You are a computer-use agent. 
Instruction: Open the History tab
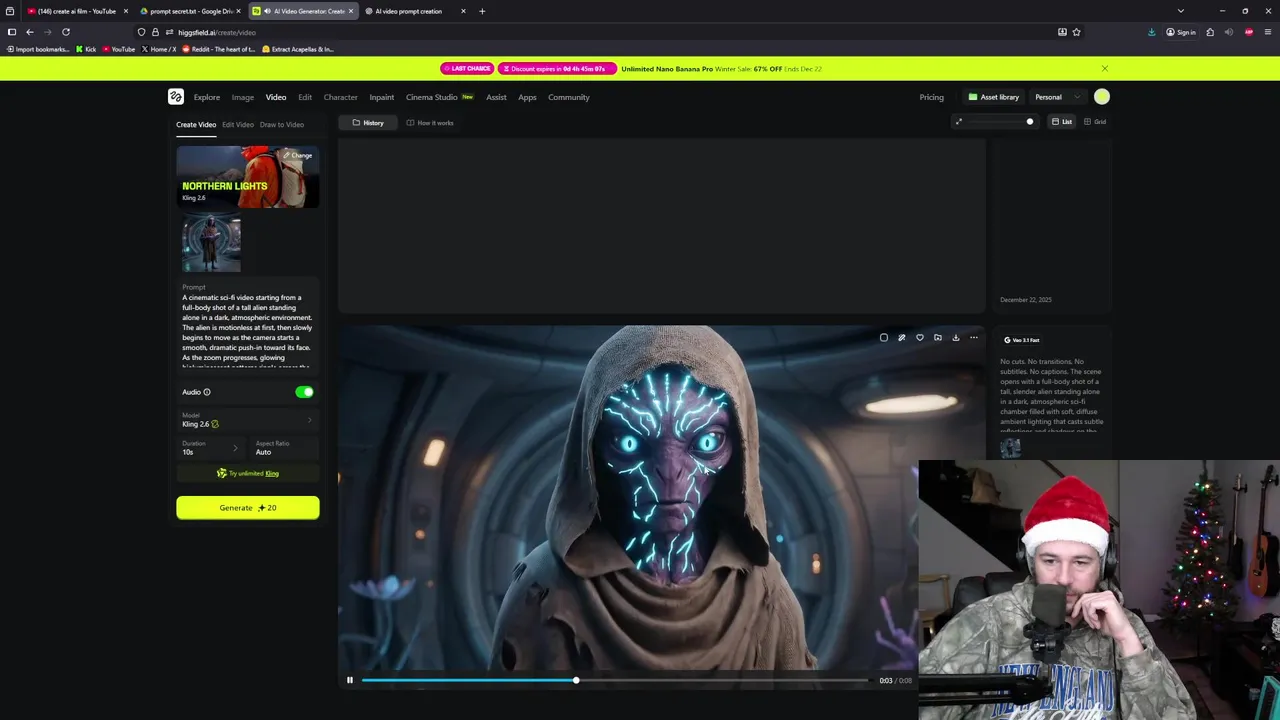point(367,123)
